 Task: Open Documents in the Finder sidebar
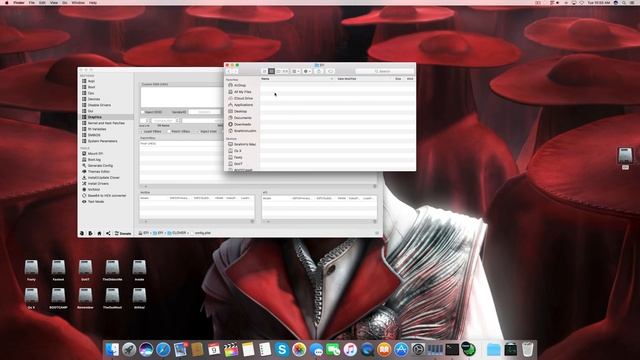click(241, 118)
